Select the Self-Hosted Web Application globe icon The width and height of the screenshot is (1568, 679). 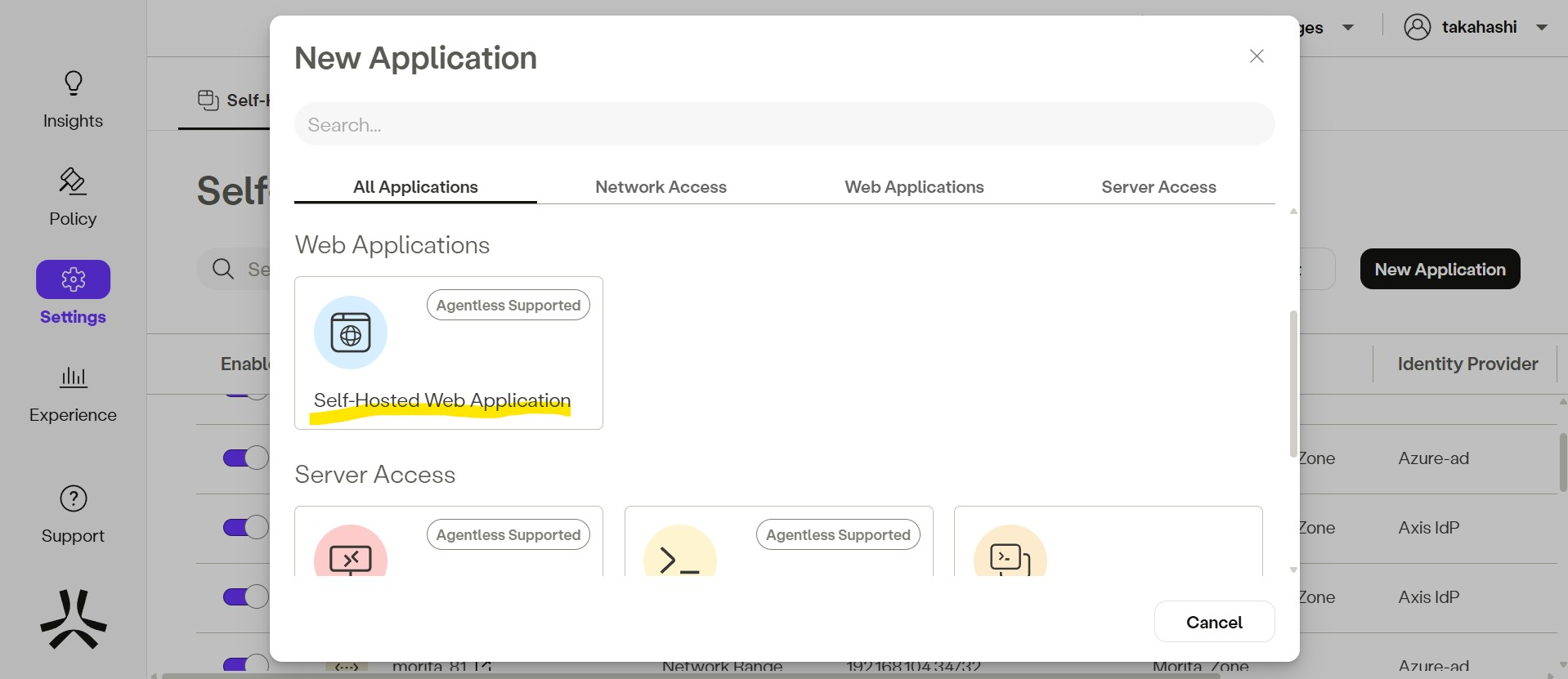click(x=351, y=333)
